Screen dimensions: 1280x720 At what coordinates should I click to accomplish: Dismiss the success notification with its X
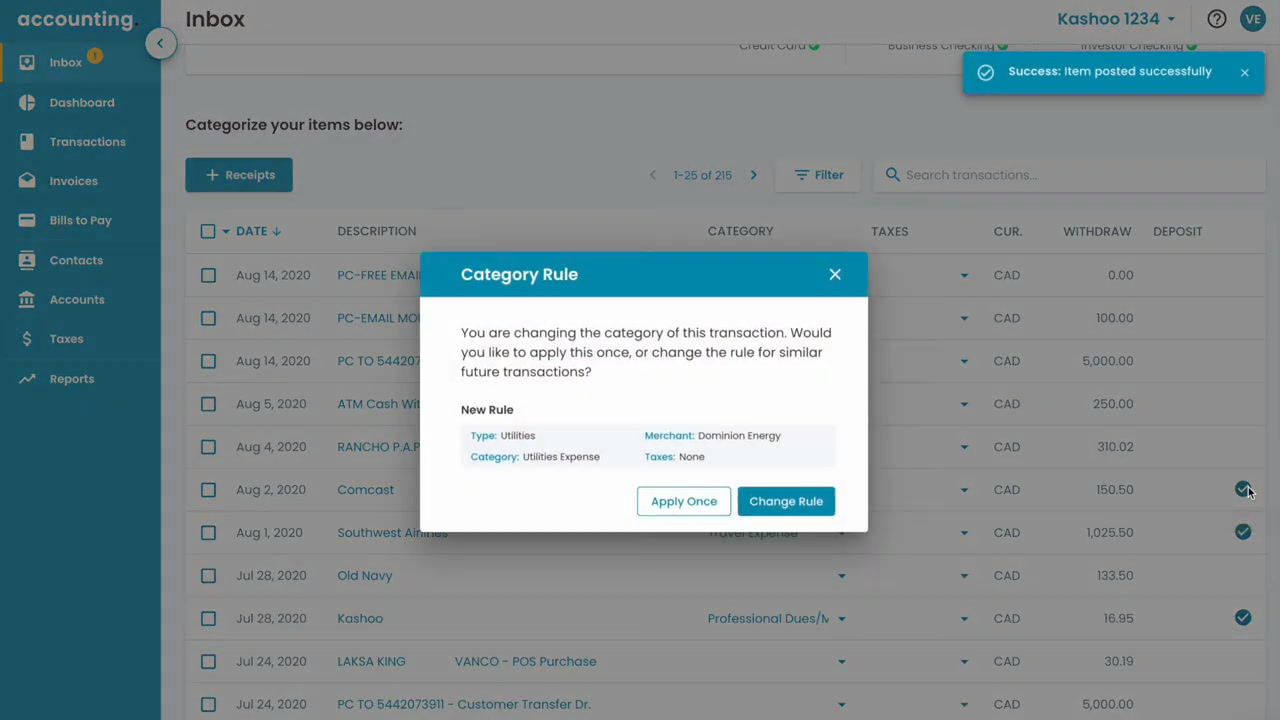pyautogui.click(x=1245, y=72)
